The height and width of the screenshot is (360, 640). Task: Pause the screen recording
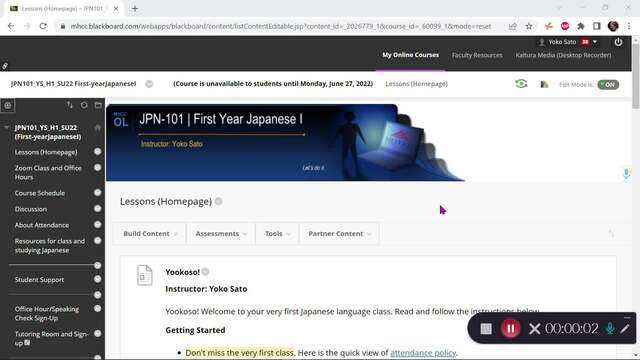coord(510,329)
